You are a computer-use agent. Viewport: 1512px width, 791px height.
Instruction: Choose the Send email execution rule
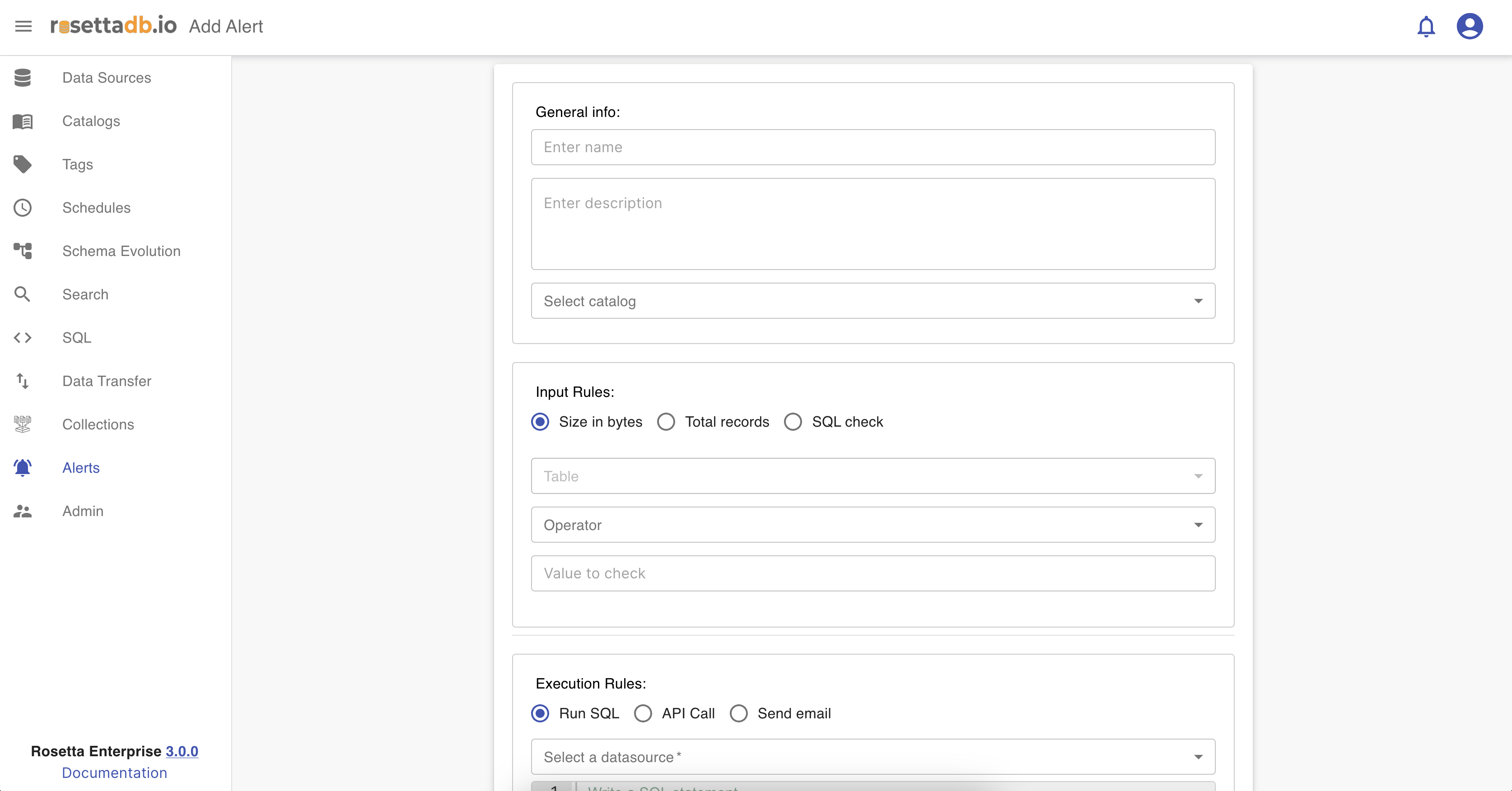738,713
